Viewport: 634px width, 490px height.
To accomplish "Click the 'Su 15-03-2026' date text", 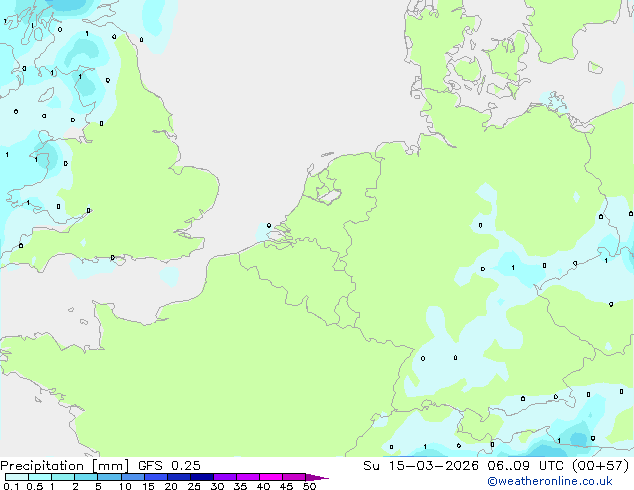I will tap(421, 466).
